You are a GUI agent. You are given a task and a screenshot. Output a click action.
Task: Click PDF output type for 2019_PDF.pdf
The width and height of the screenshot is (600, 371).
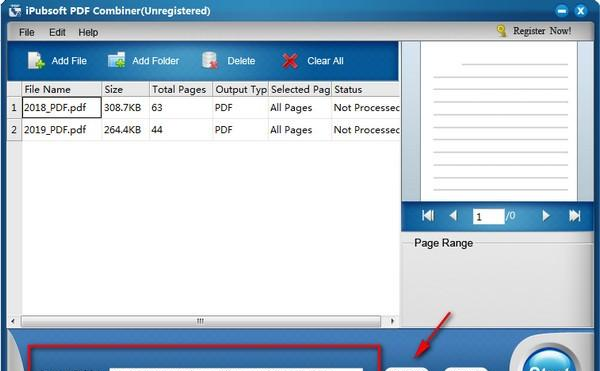point(241,130)
